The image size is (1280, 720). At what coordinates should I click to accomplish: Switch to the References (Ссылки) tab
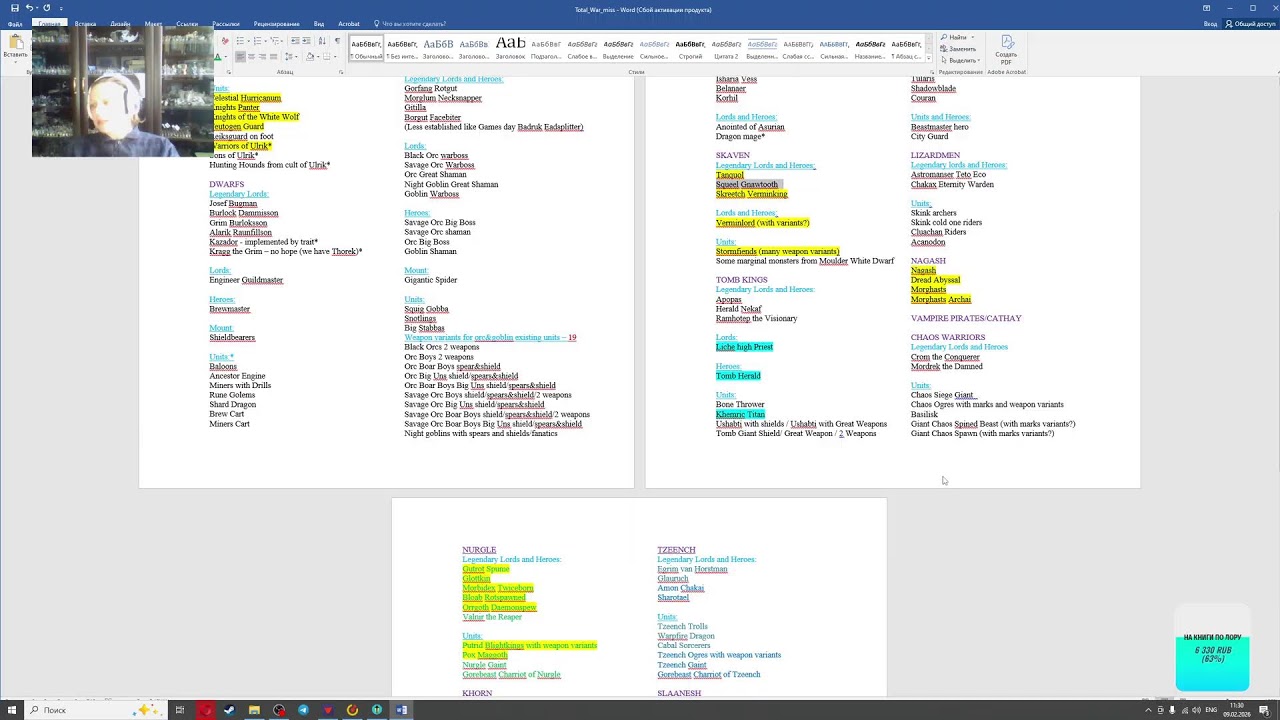click(x=187, y=24)
